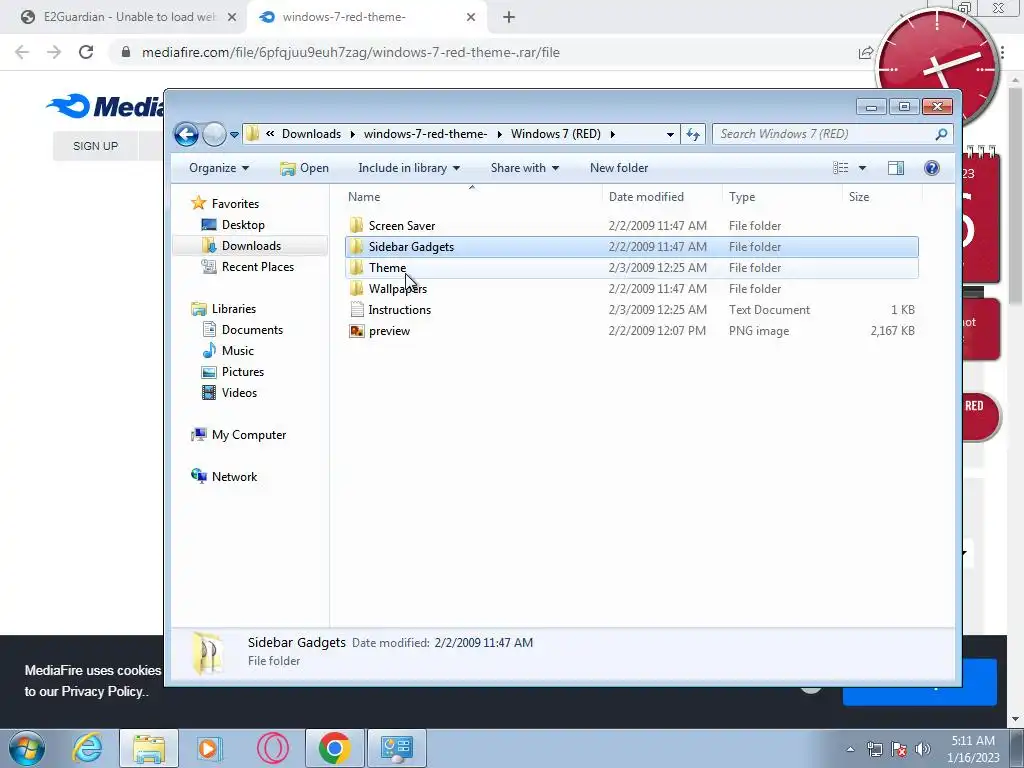1024x768 pixels.
Task: Click the Explorer Forward arrow button
Action: pos(214,135)
